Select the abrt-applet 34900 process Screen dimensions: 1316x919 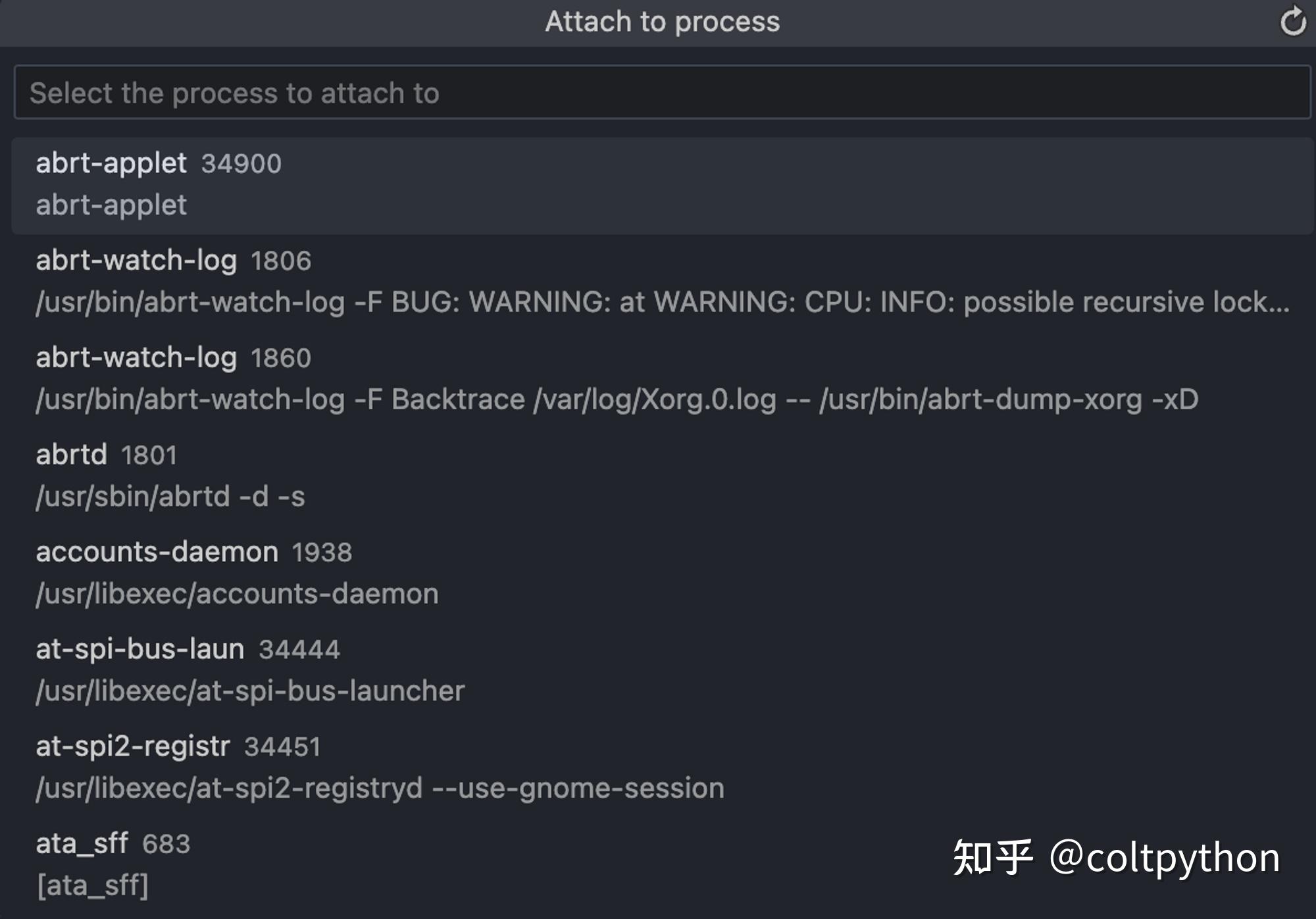point(662,185)
